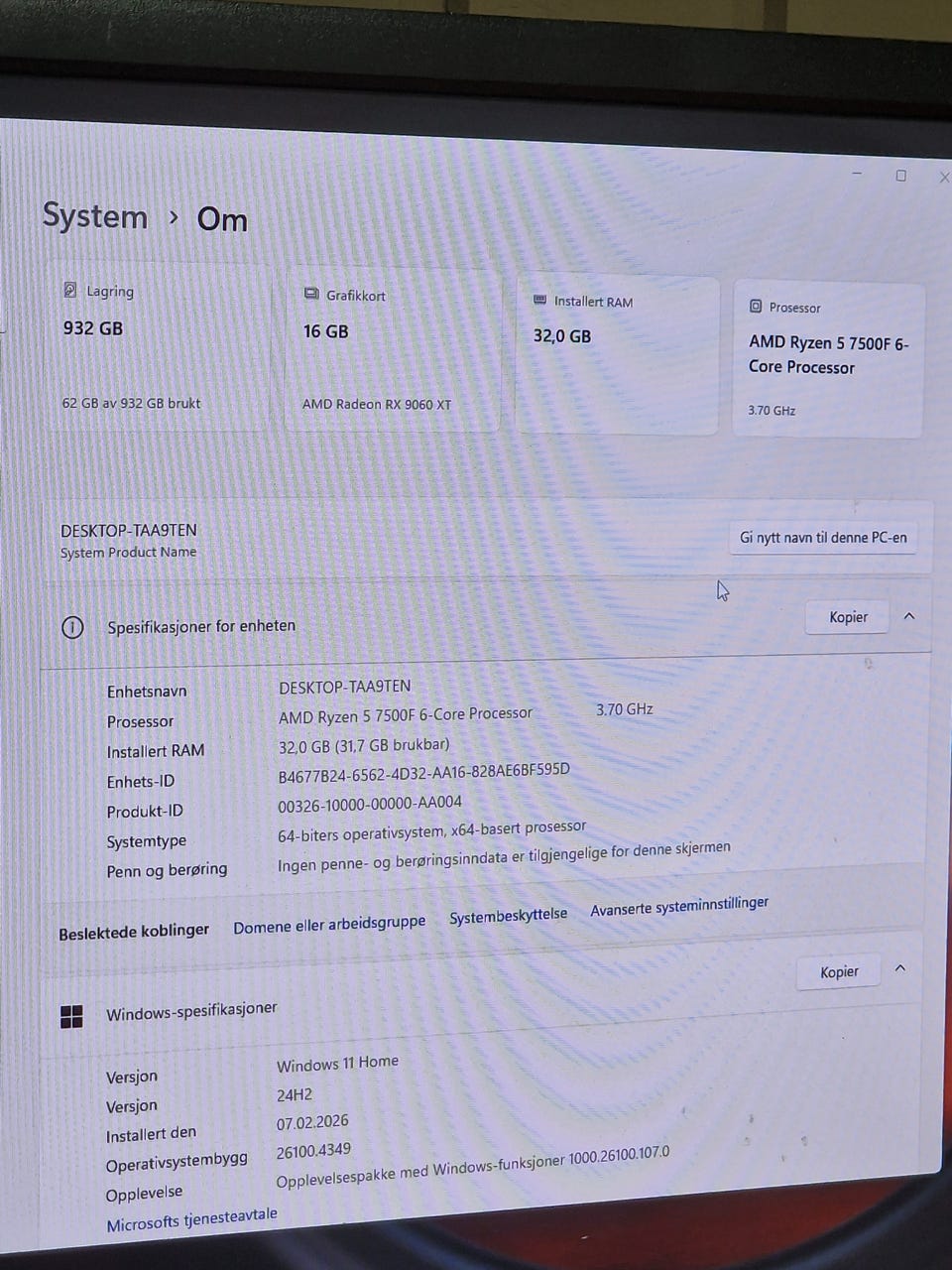Click the info icon beside Spesifikasjoner for enheten
The height and width of the screenshot is (1270, 952).
(72, 627)
